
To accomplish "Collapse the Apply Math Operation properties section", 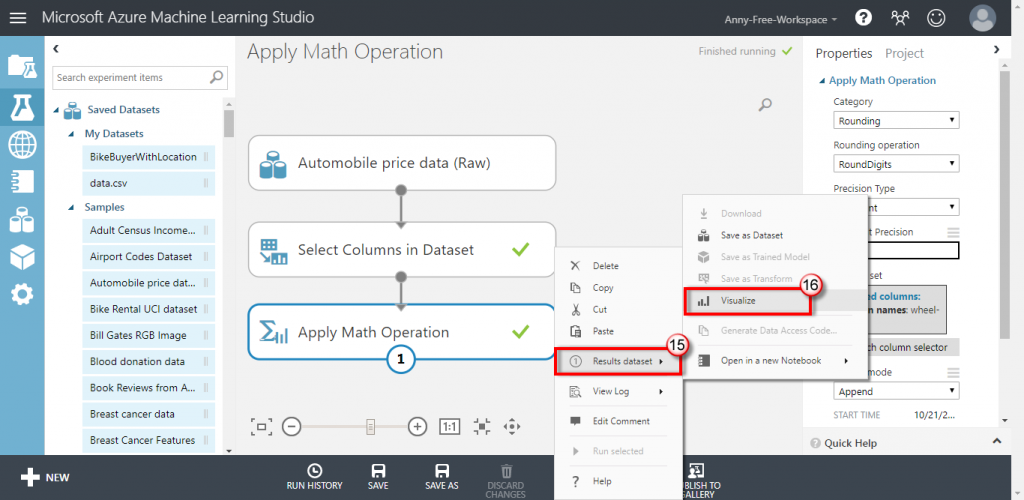I will (x=822, y=81).
